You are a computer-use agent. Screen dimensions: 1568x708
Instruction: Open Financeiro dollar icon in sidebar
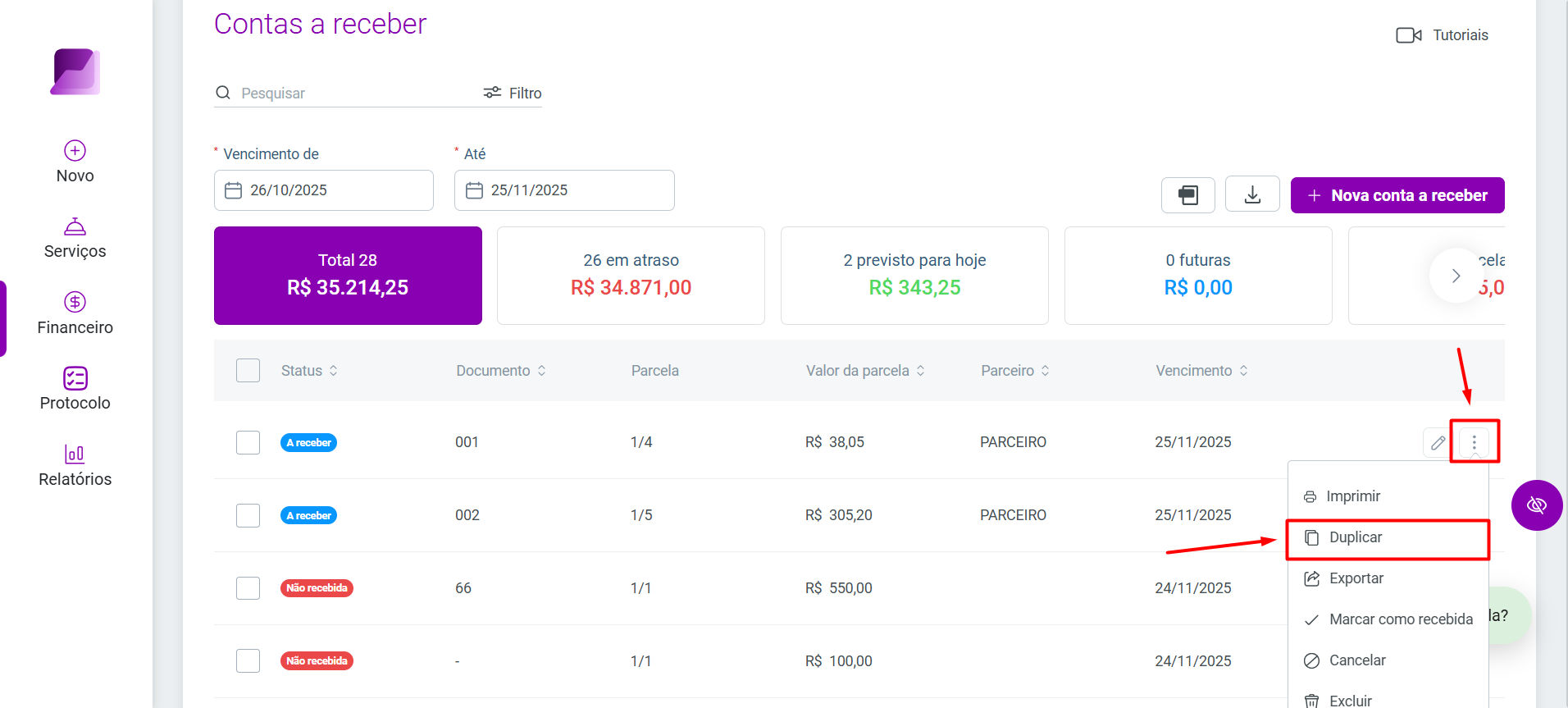75,302
